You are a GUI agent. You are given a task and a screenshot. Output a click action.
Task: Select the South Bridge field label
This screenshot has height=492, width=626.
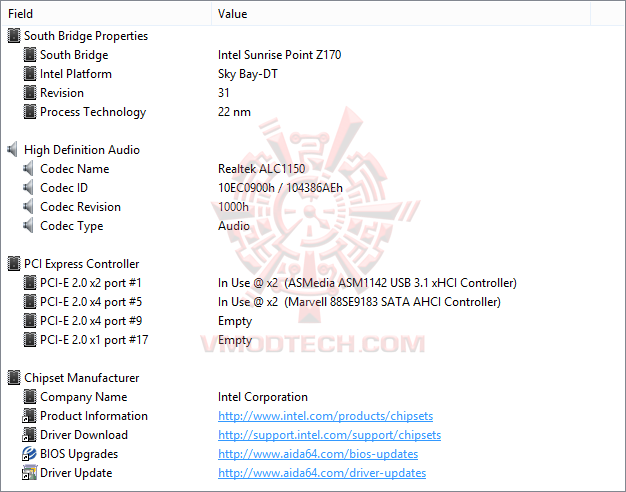(x=74, y=55)
